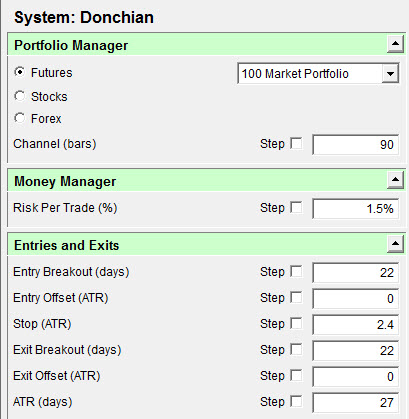The width and height of the screenshot is (409, 419).
Task: Click the Stop (ATR) field showing 2.4
Action: click(x=355, y=324)
